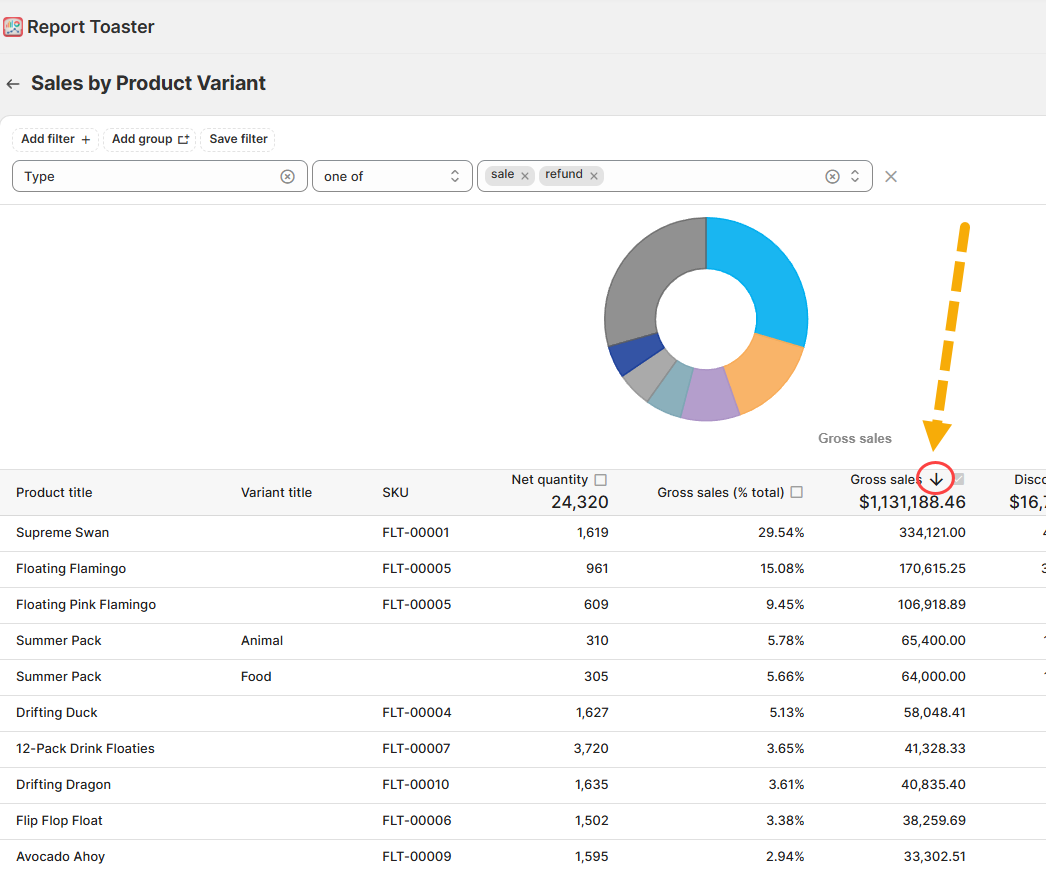Screen dimensions: 1046x870
Task: Click the Gross sales sort arrow
Action: [x=936, y=480]
